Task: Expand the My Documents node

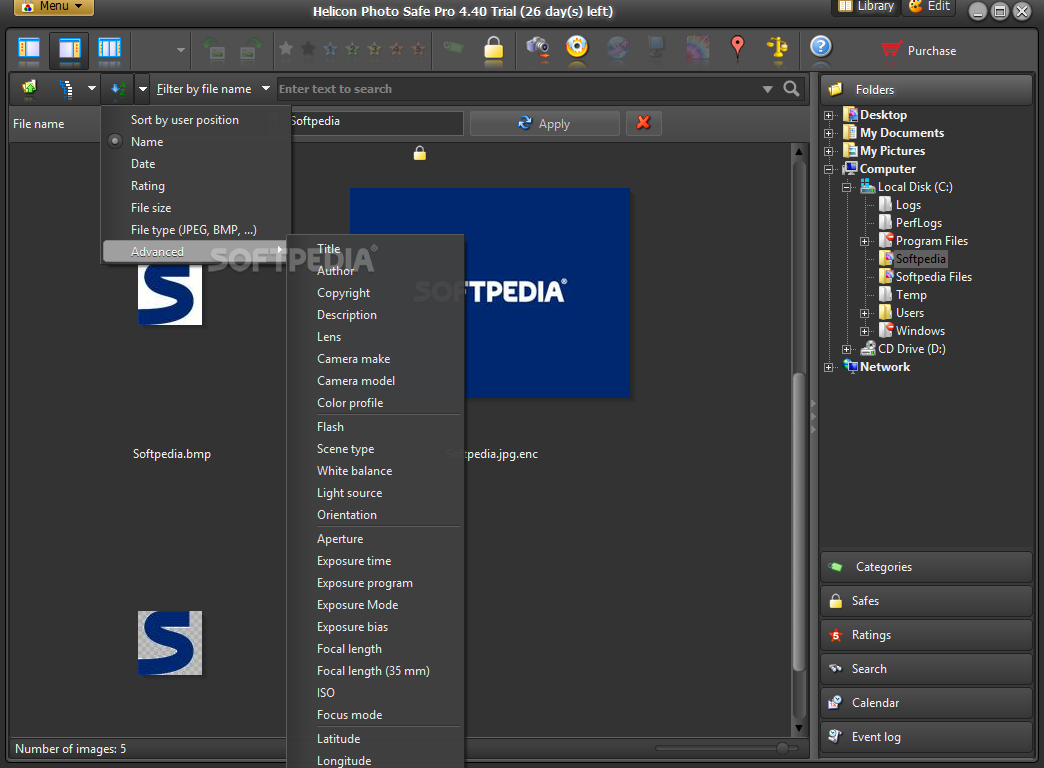Action: (x=829, y=133)
